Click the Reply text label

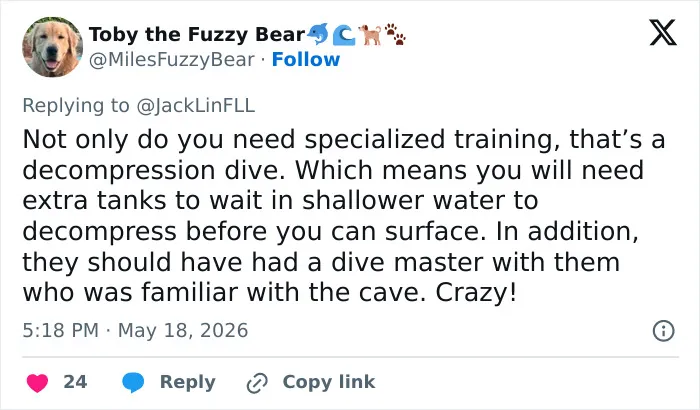click(188, 382)
